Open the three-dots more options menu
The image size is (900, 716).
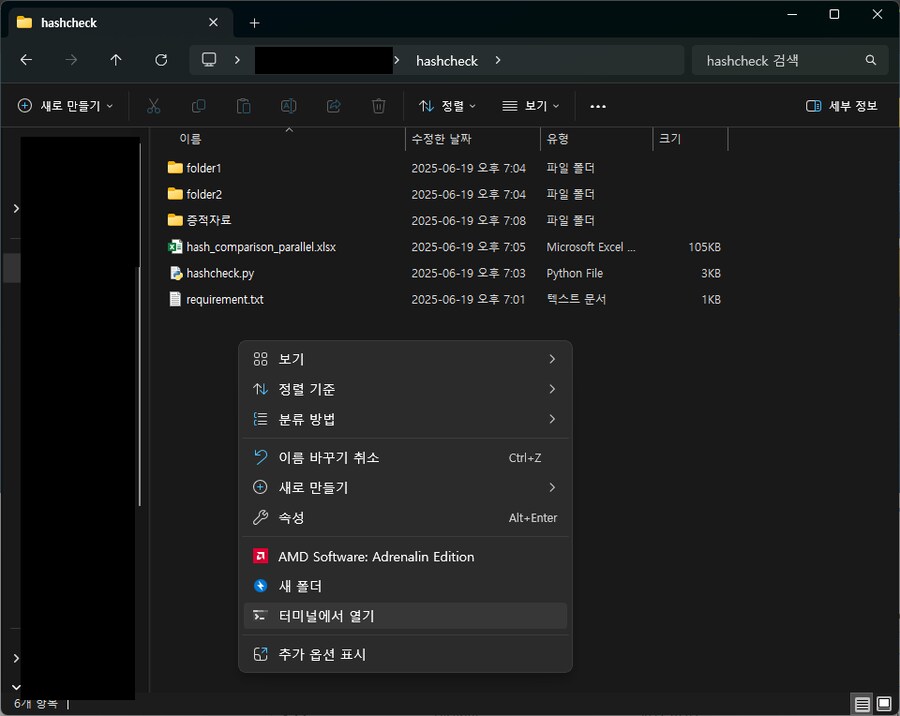click(x=598, y=106)
